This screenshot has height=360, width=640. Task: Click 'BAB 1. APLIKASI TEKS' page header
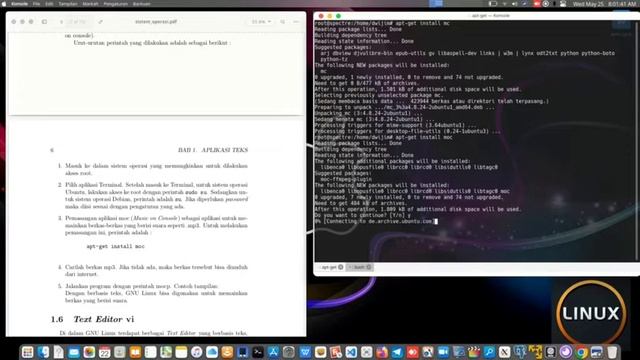[x=213, y=150]
